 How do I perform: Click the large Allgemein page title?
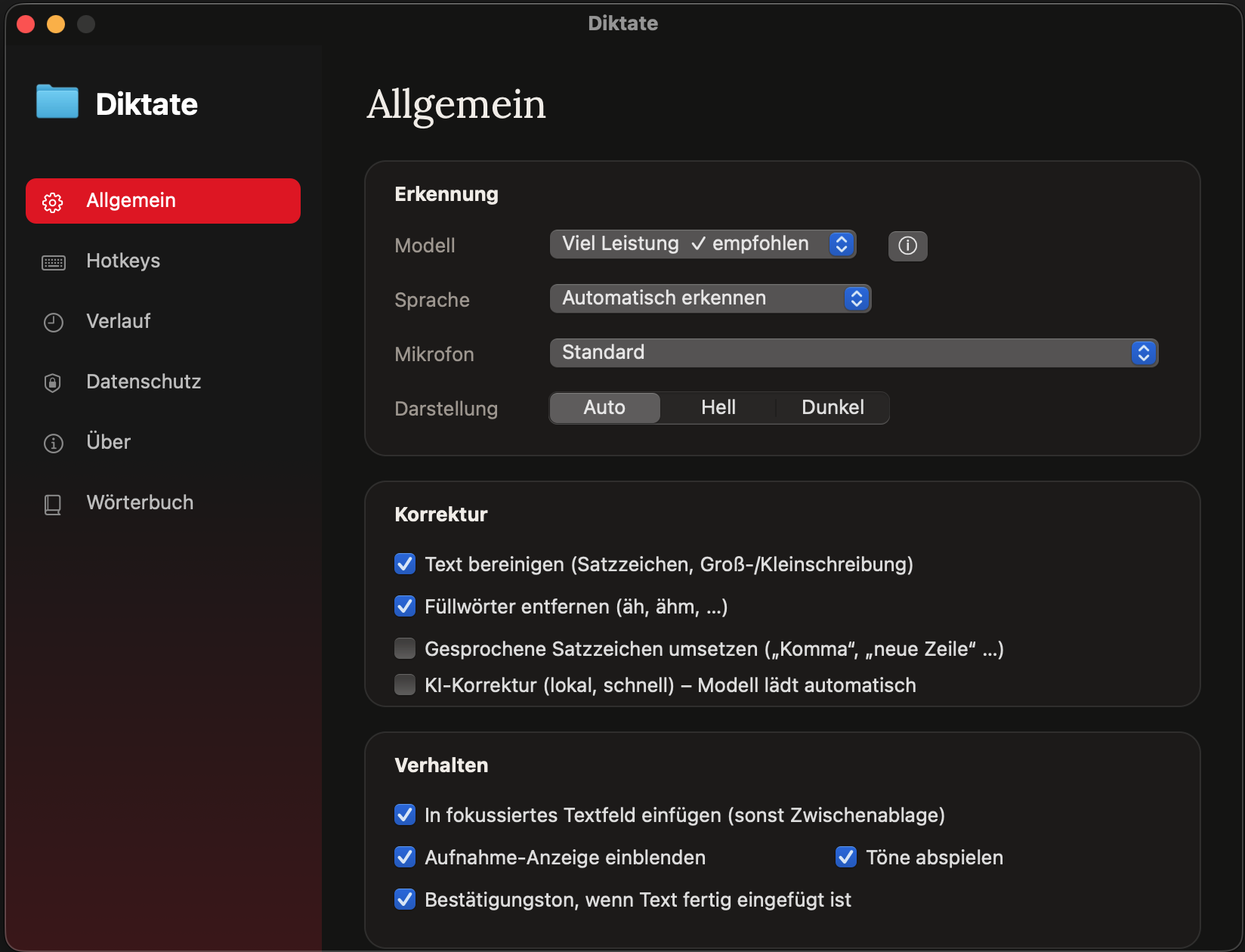456,104
